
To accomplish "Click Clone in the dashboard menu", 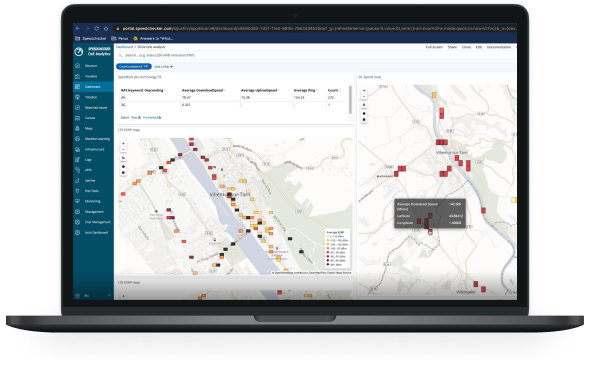I will pos(466,47).
